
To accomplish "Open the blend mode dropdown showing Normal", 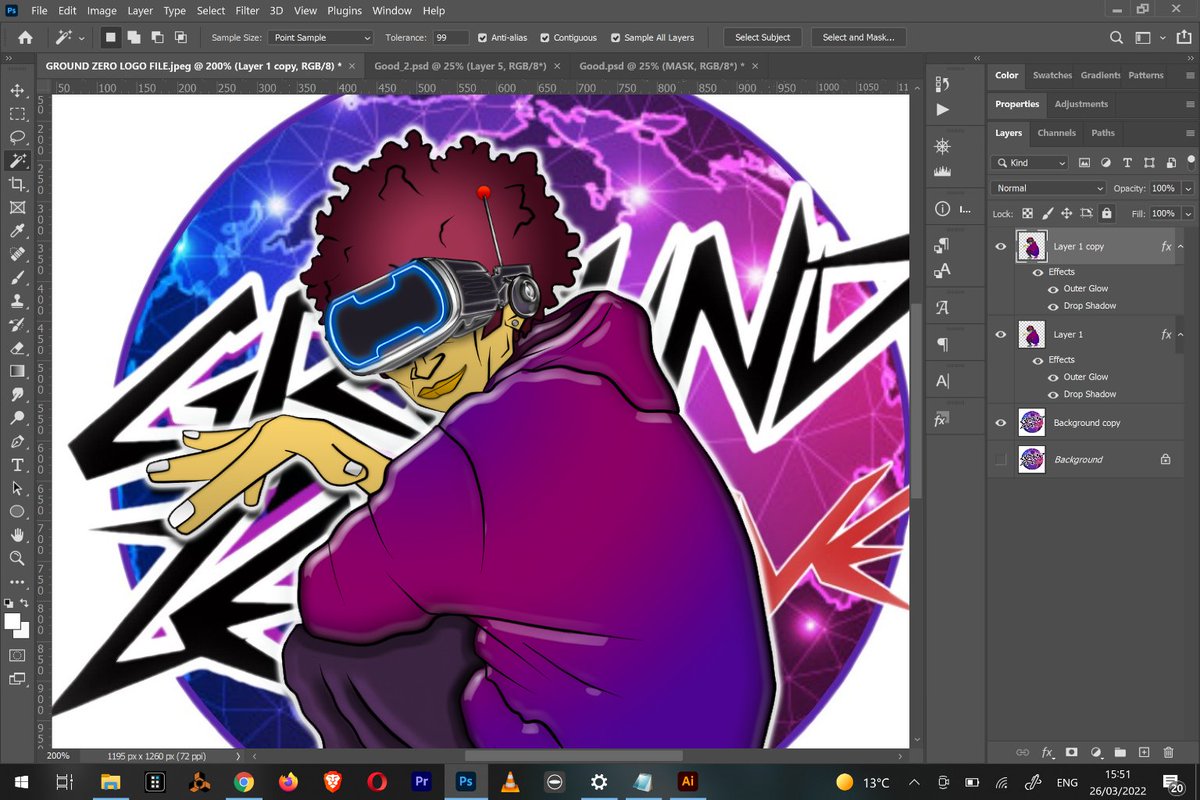I will (x=1049, y=188).
